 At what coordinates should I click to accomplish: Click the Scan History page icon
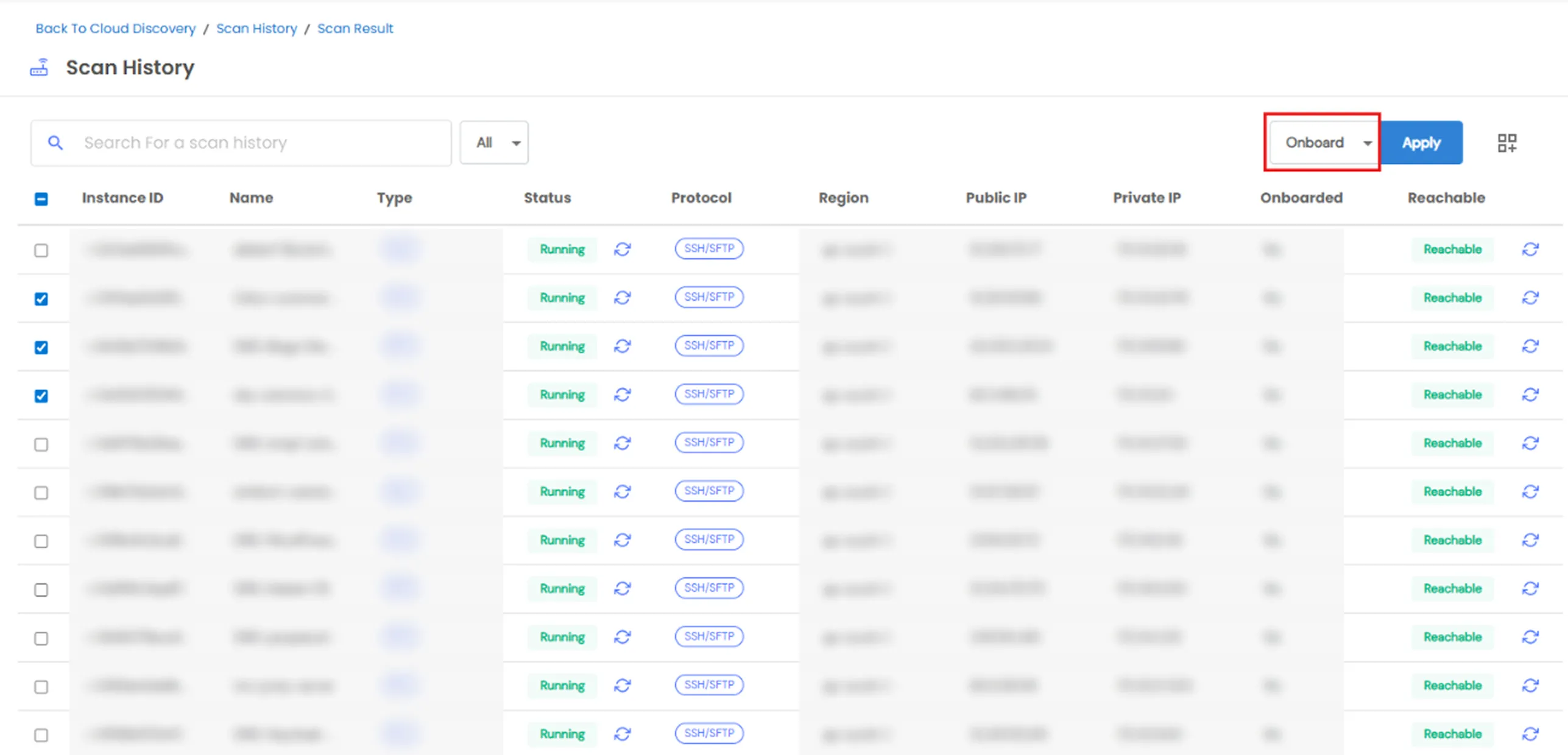click(x=39, y=68)
